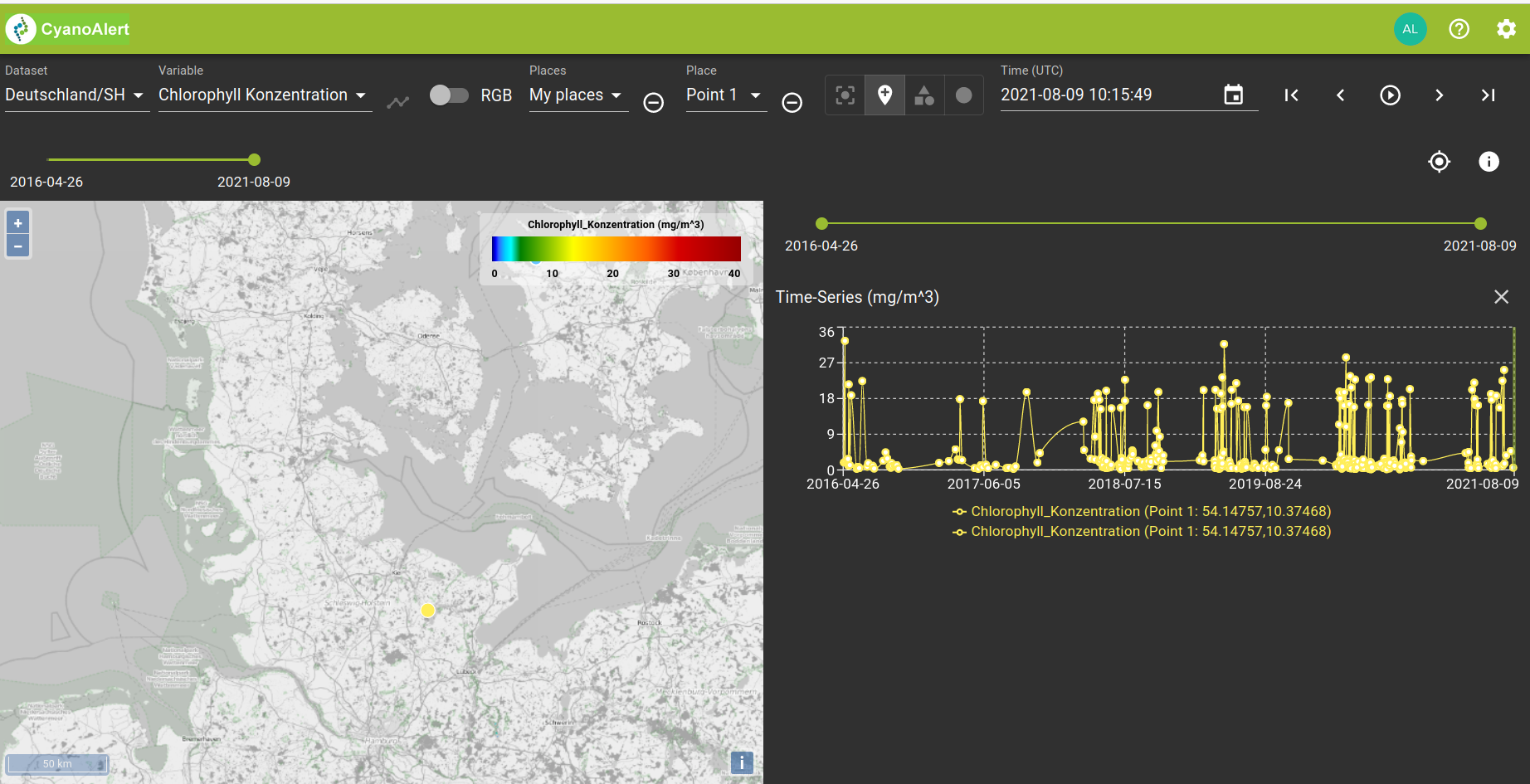
Task: Select the point marker drawing tool
Action: click(x=884, y=95)
